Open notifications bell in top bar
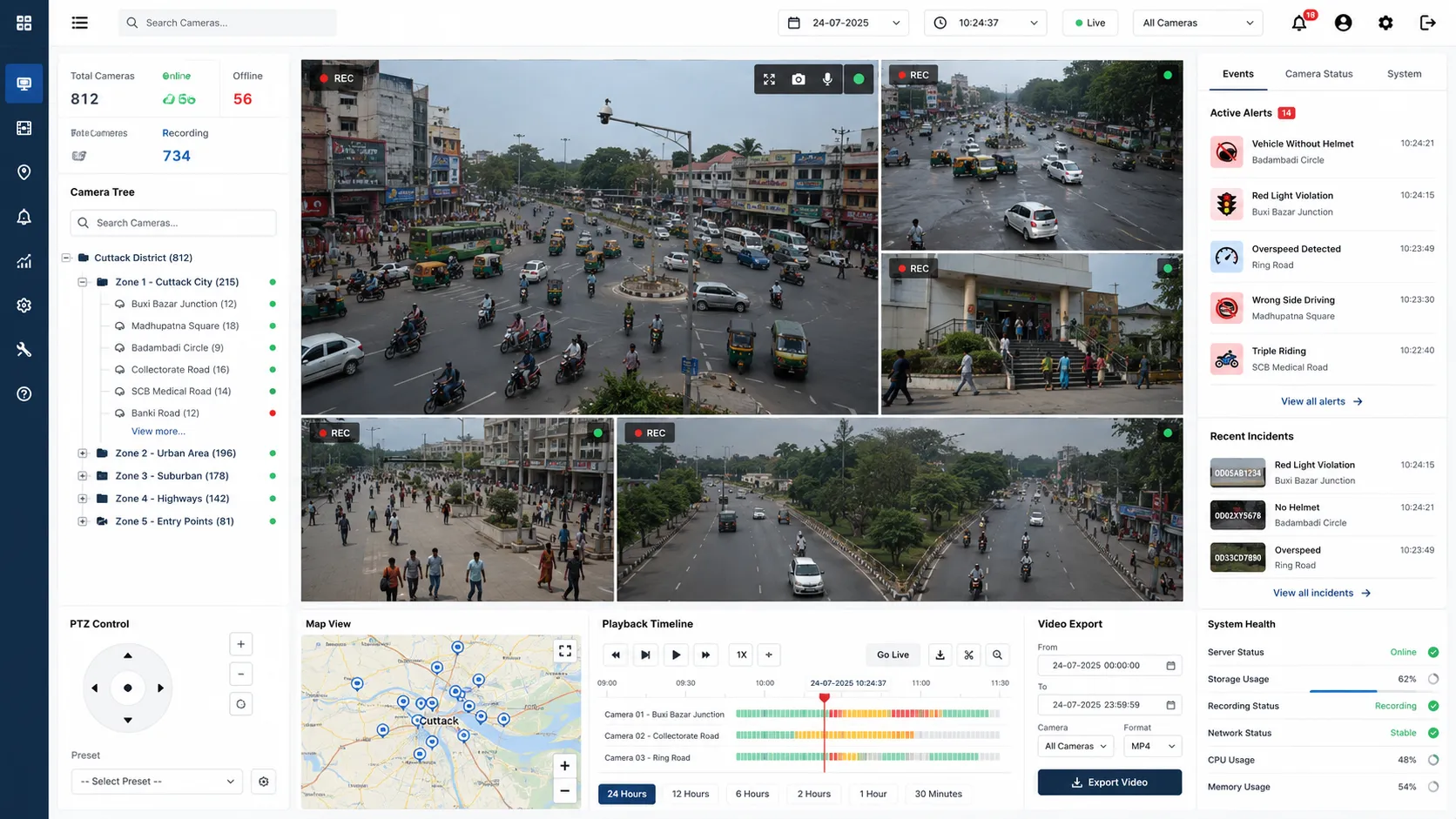1456x819 pixels. tap(1299, 23)
